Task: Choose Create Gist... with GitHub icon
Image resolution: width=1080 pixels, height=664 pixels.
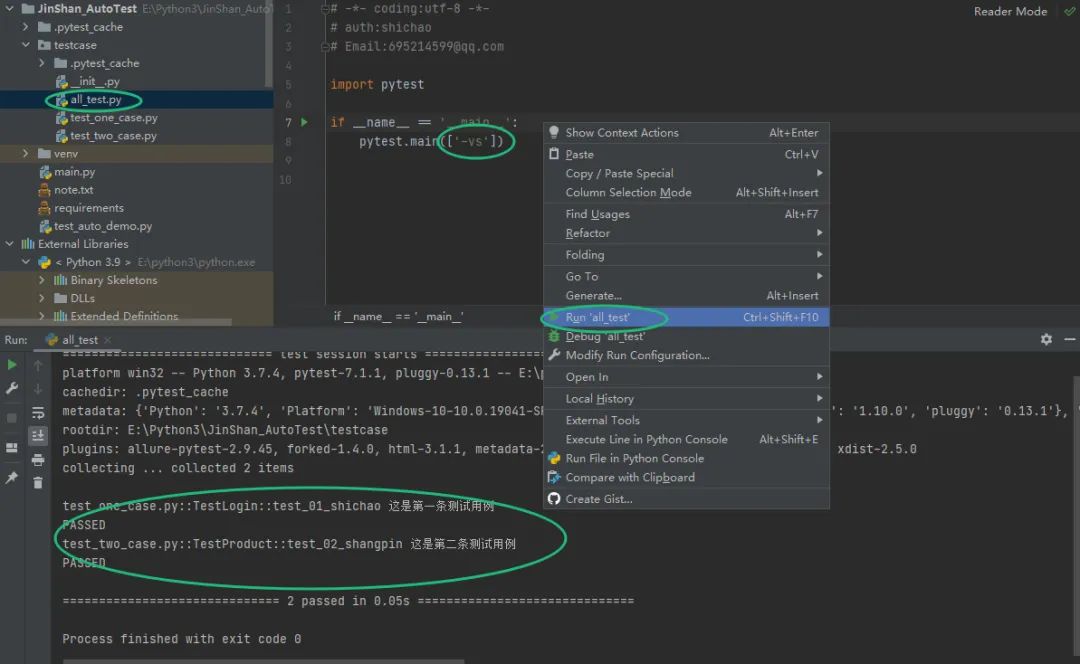Action: coord(686,499)
